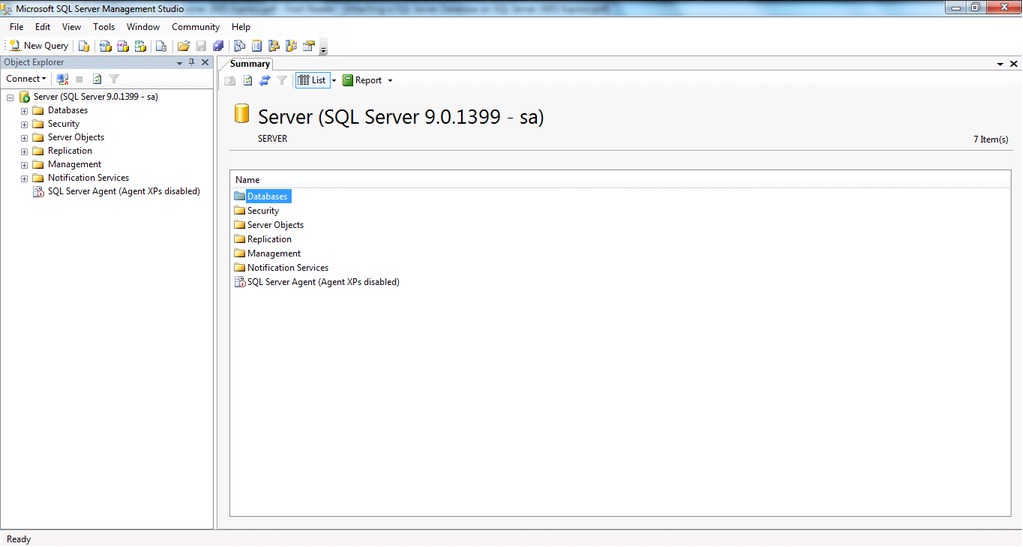Refresh the Object Explorer tree
1023x547 pixels.
(97, 79)
